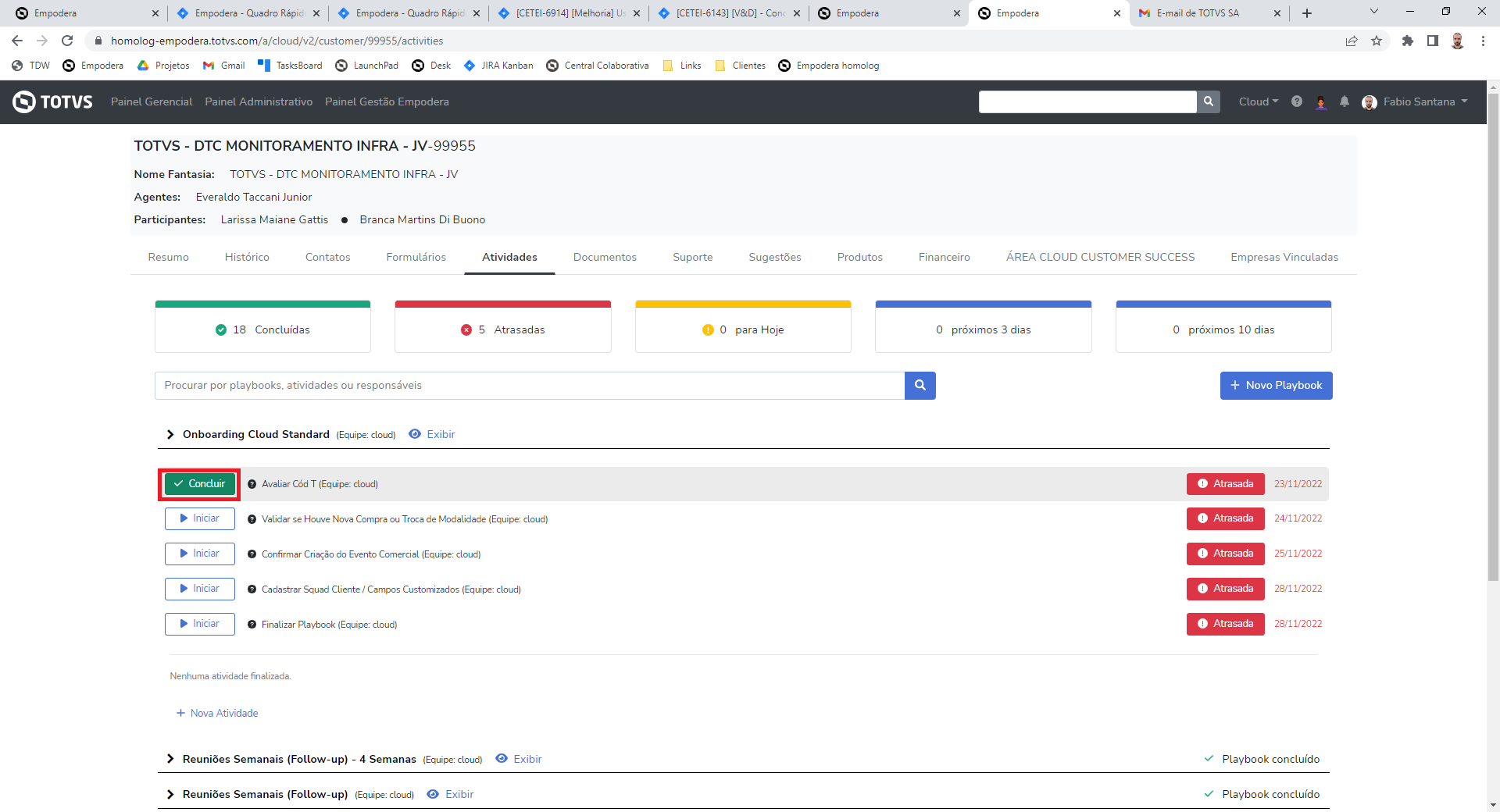
Task: Open Painel Gerencial in the navbar
Action: 152,101
